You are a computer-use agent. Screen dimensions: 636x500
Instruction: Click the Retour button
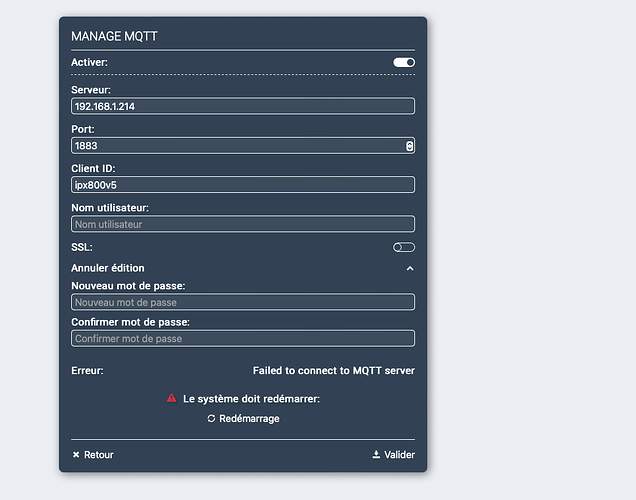pos(93,455)
